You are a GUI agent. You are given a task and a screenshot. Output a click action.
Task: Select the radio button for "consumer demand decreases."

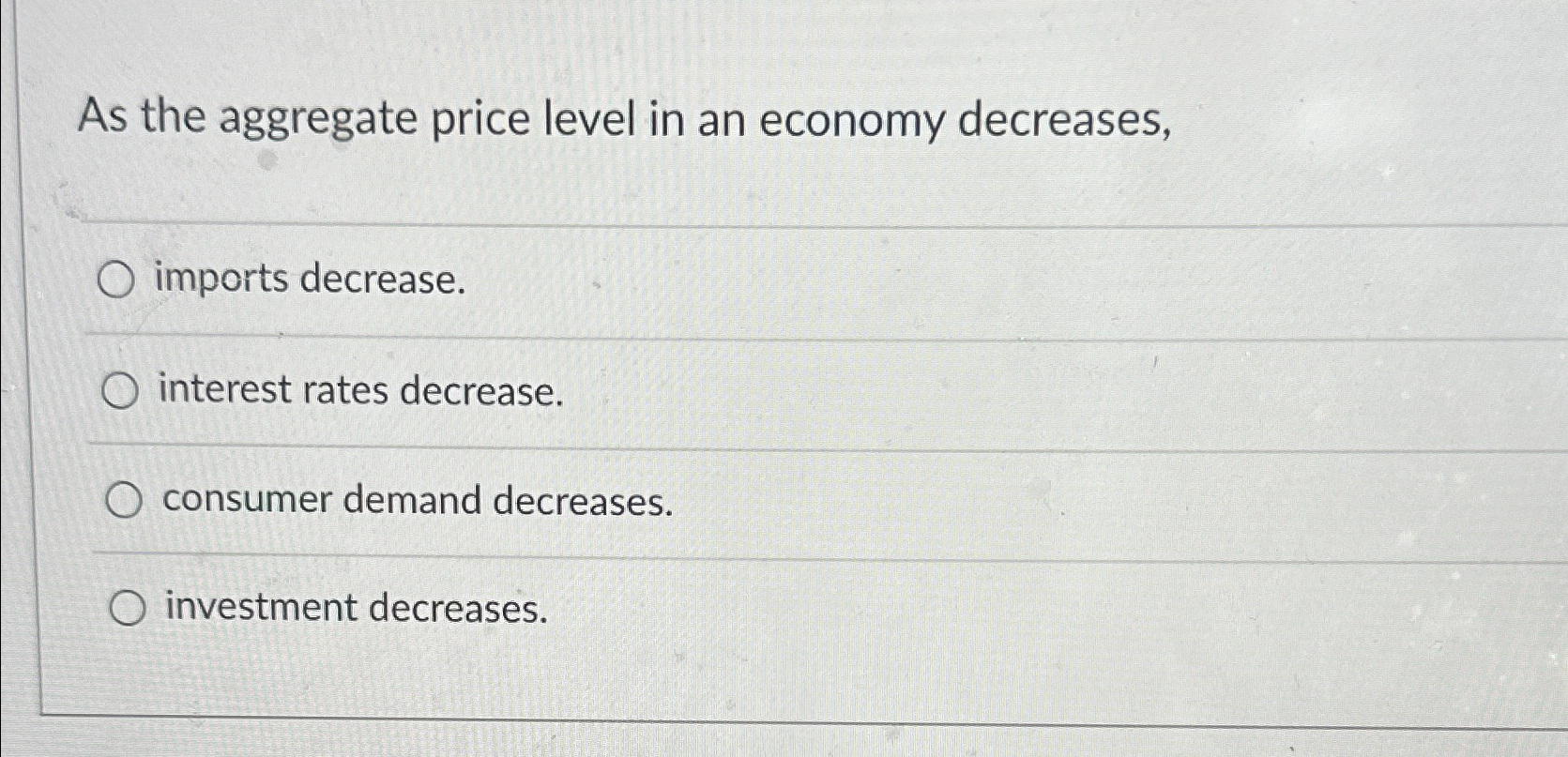pos(125,501)
